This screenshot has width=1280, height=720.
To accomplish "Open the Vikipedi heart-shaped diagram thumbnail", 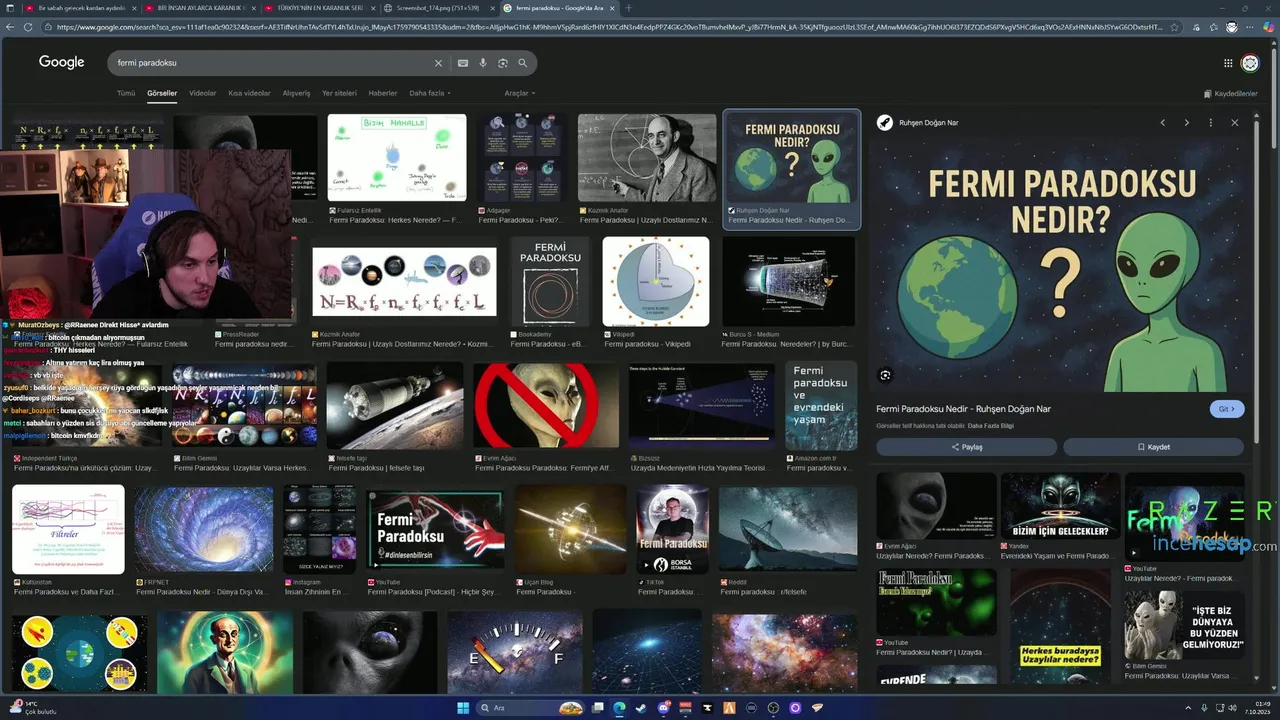I will coord(656,282).
